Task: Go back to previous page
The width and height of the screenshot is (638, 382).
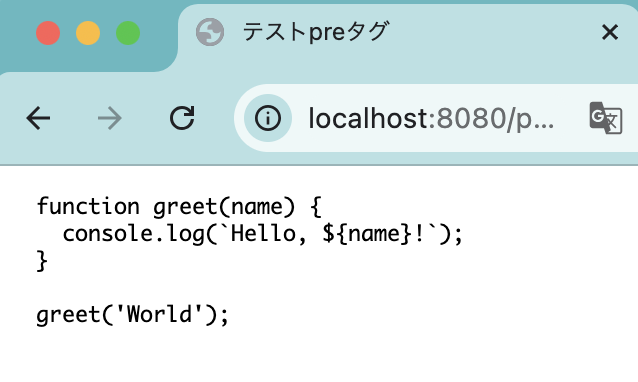Action: point(38,118)
